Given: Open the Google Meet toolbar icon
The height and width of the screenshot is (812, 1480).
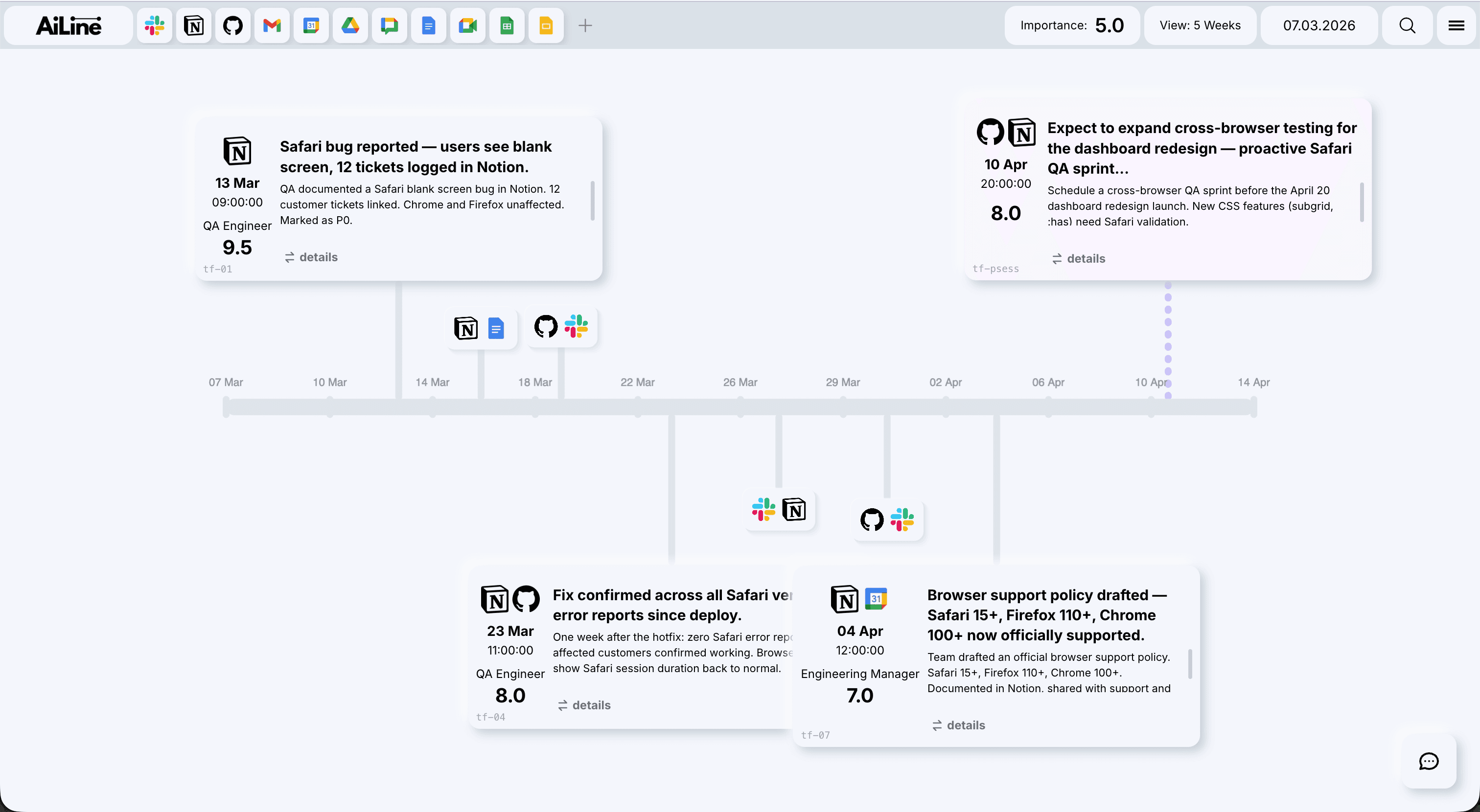Looking at the screenshot, I should [x=468, y=25].
